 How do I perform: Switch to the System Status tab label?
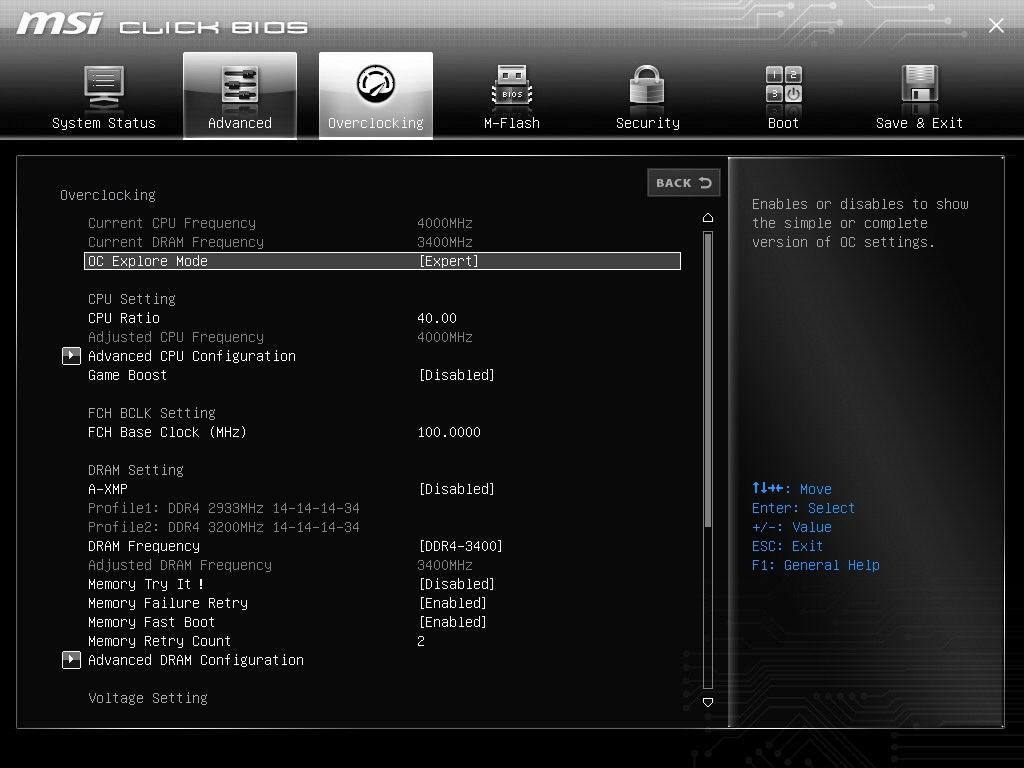[x=104, y=123]
